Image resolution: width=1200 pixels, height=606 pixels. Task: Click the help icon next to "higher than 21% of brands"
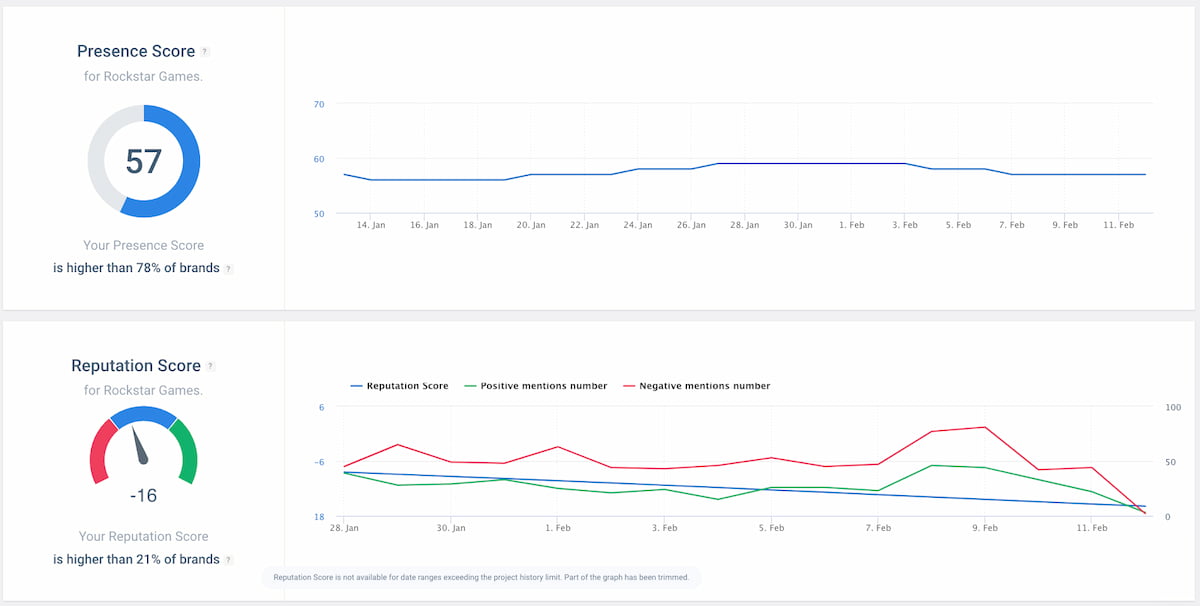229,559
